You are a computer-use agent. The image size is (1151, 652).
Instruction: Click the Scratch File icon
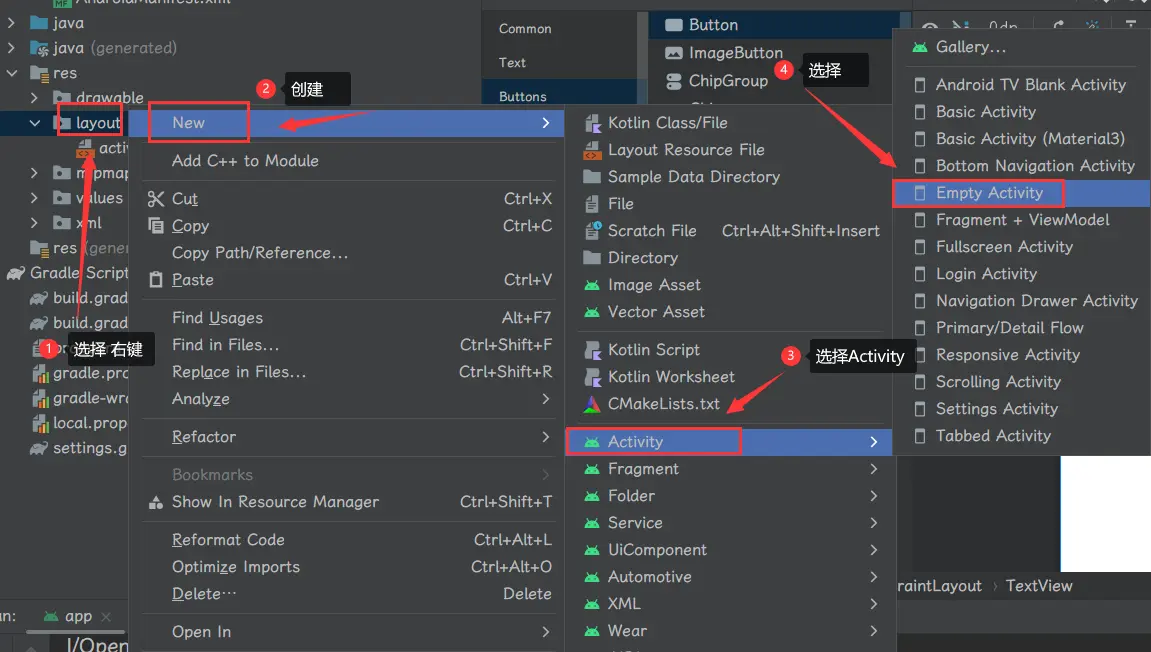[591, 231]
